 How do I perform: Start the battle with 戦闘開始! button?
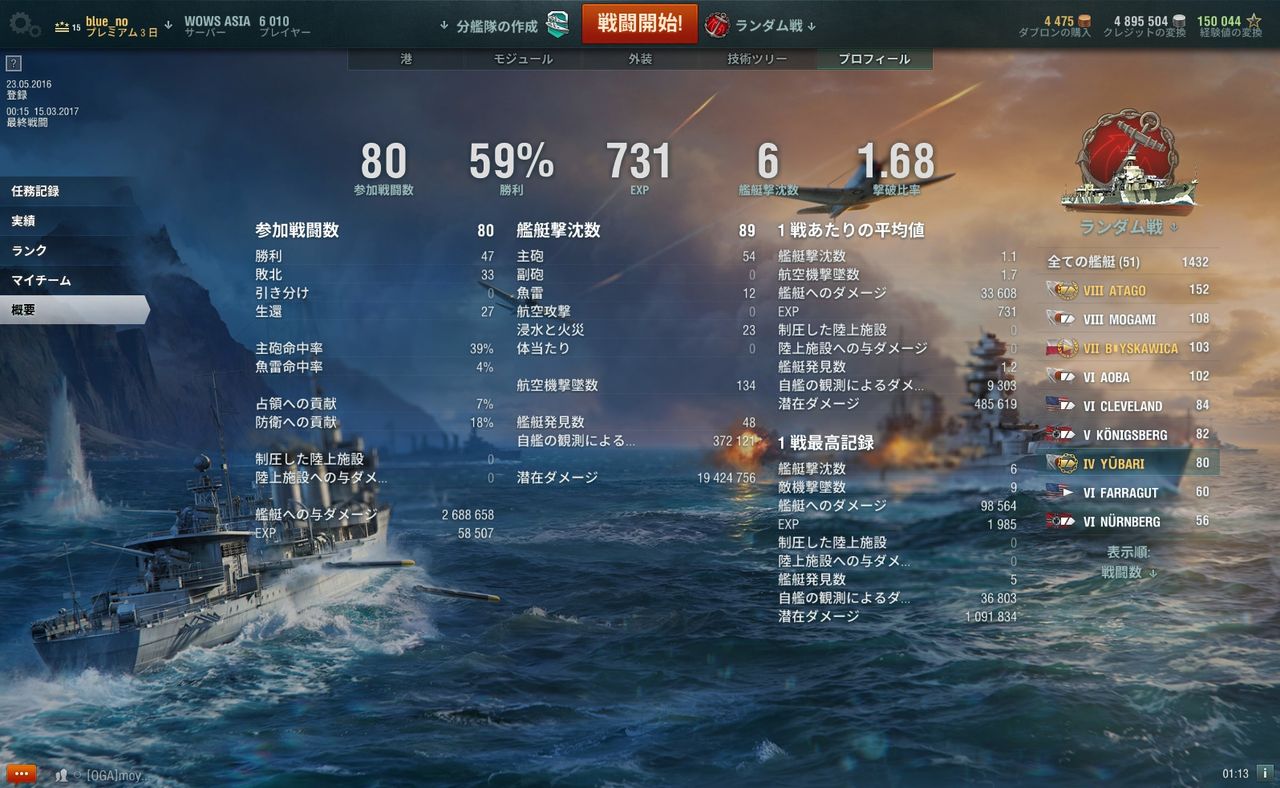point(640,24)
